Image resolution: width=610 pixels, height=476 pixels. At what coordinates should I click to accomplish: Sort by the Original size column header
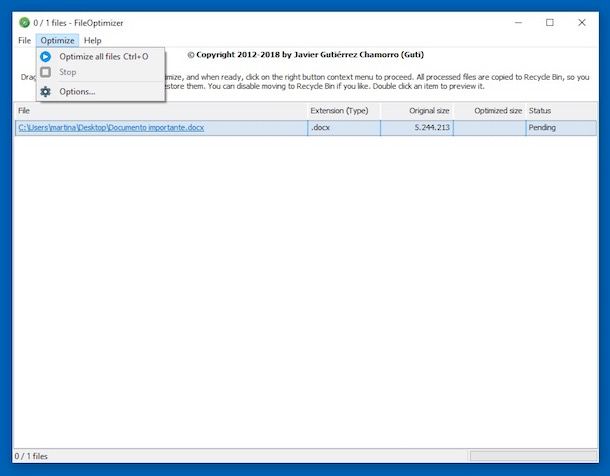coord(417,111)
